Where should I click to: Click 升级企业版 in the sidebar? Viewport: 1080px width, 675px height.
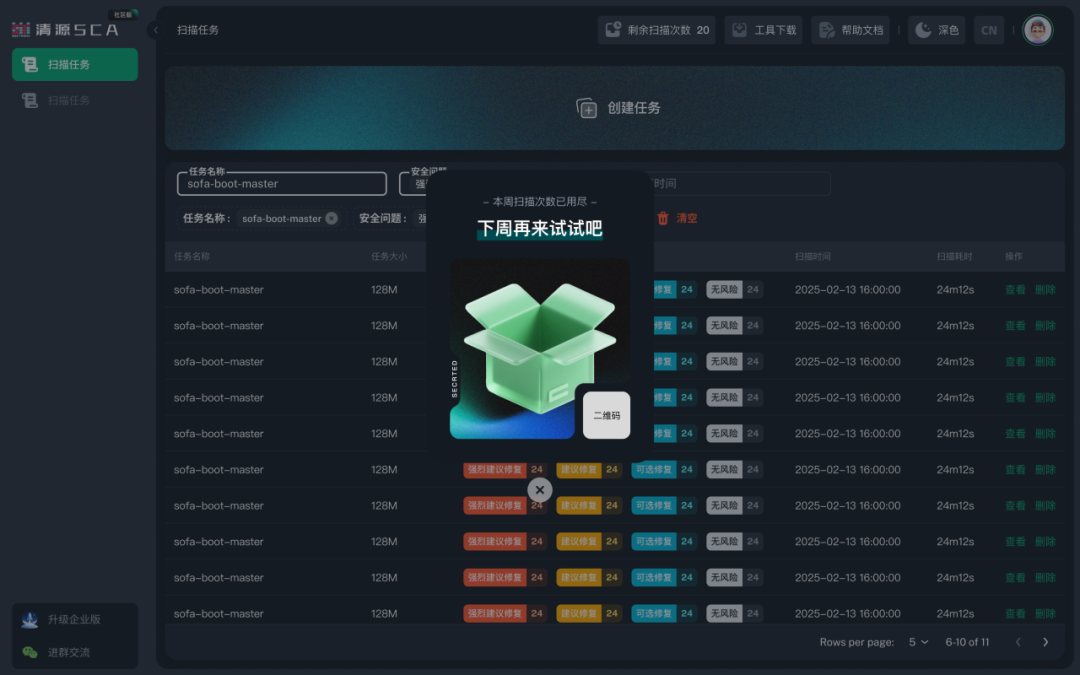[x=74, y=619]
